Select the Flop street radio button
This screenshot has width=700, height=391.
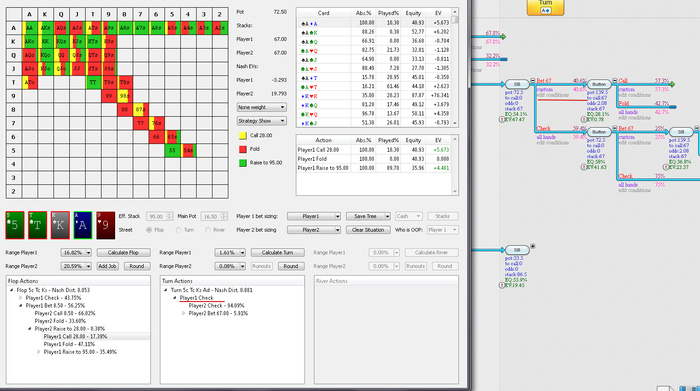149,230
